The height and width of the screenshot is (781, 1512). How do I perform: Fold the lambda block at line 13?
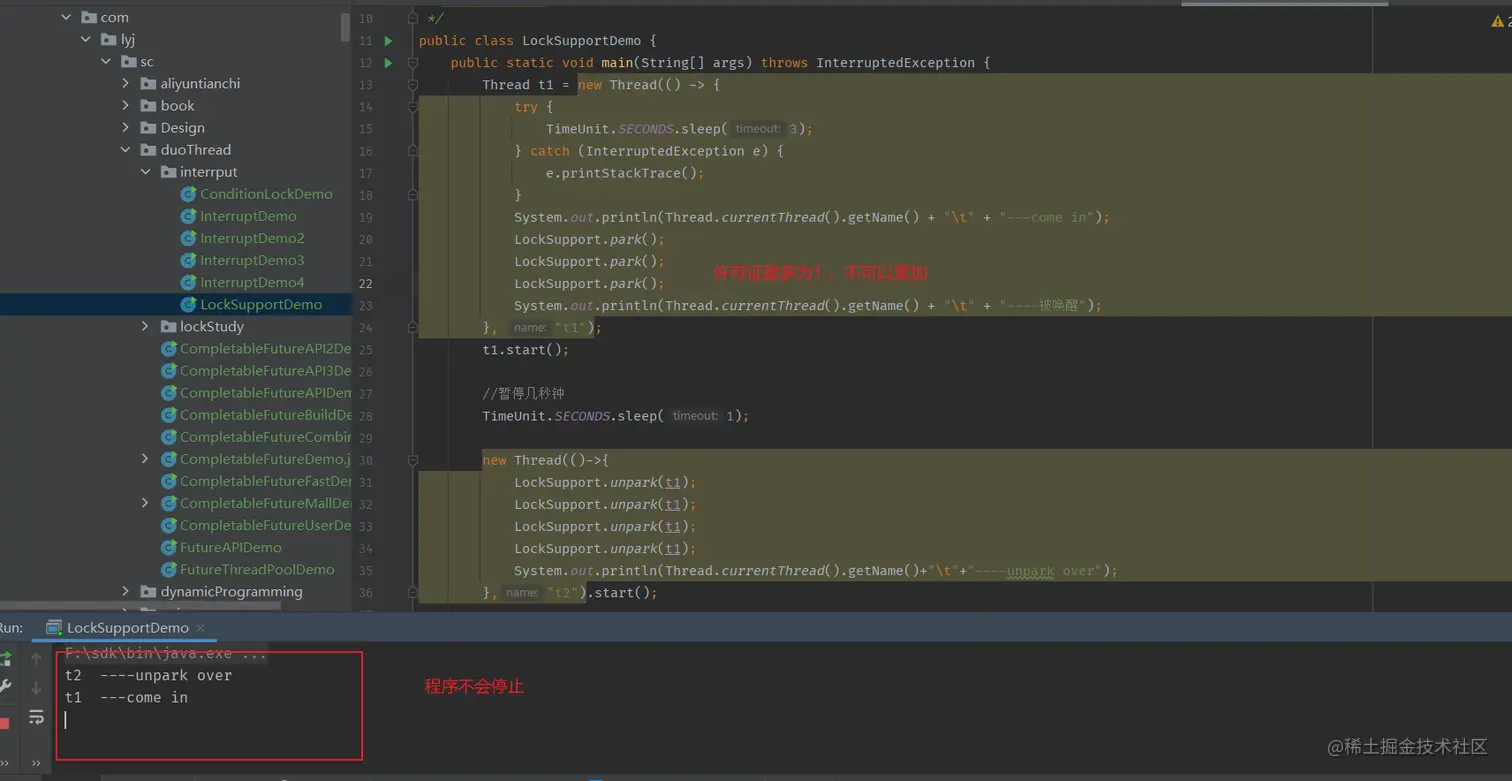tap(413, 85)
